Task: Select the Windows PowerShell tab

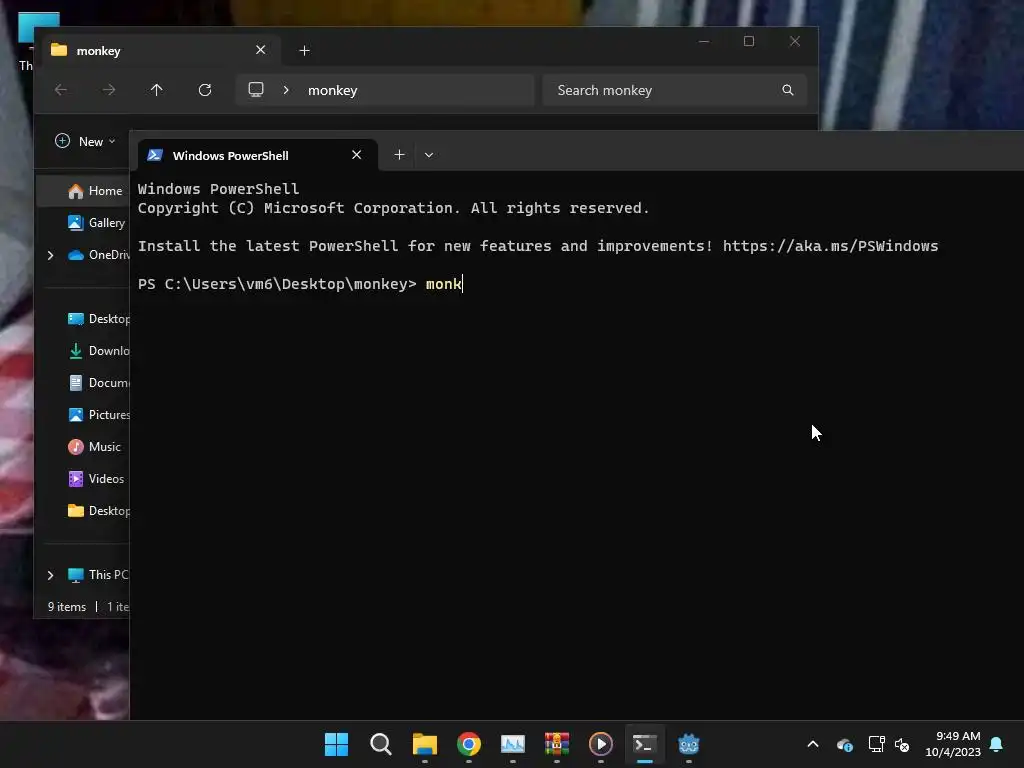Action: (x=257, y=155)
